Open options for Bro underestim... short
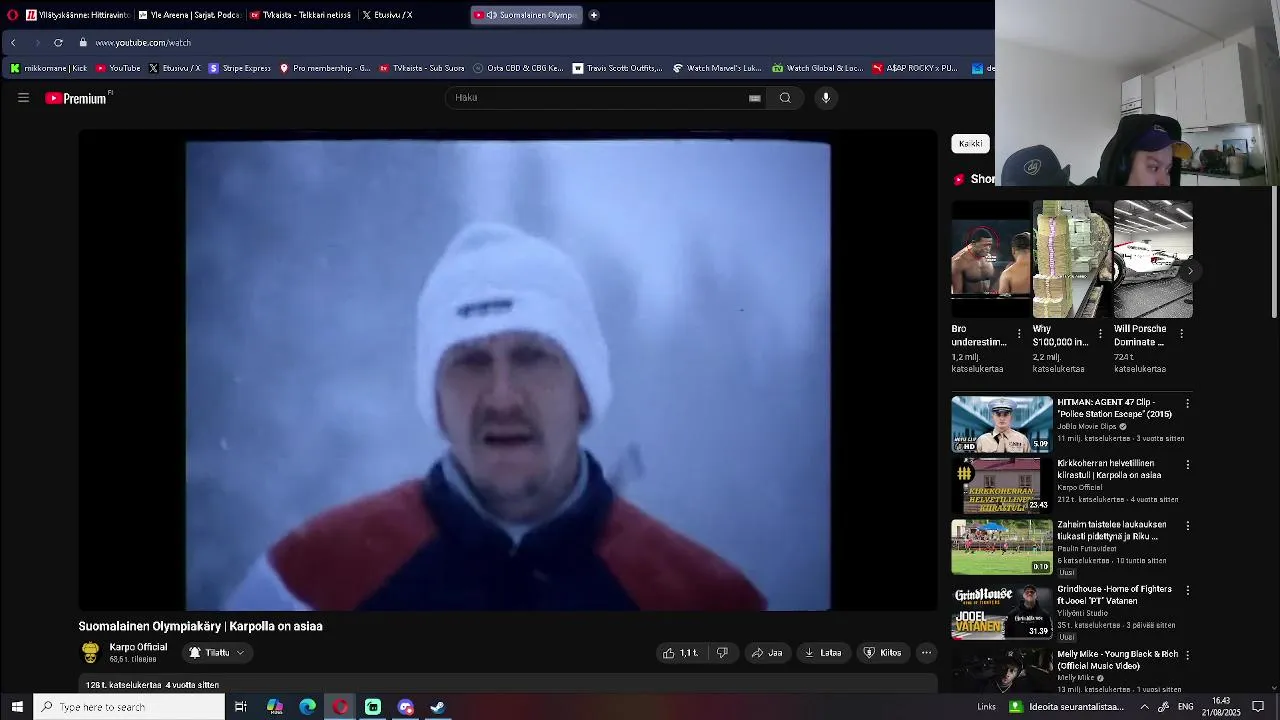 (1019, 333)
